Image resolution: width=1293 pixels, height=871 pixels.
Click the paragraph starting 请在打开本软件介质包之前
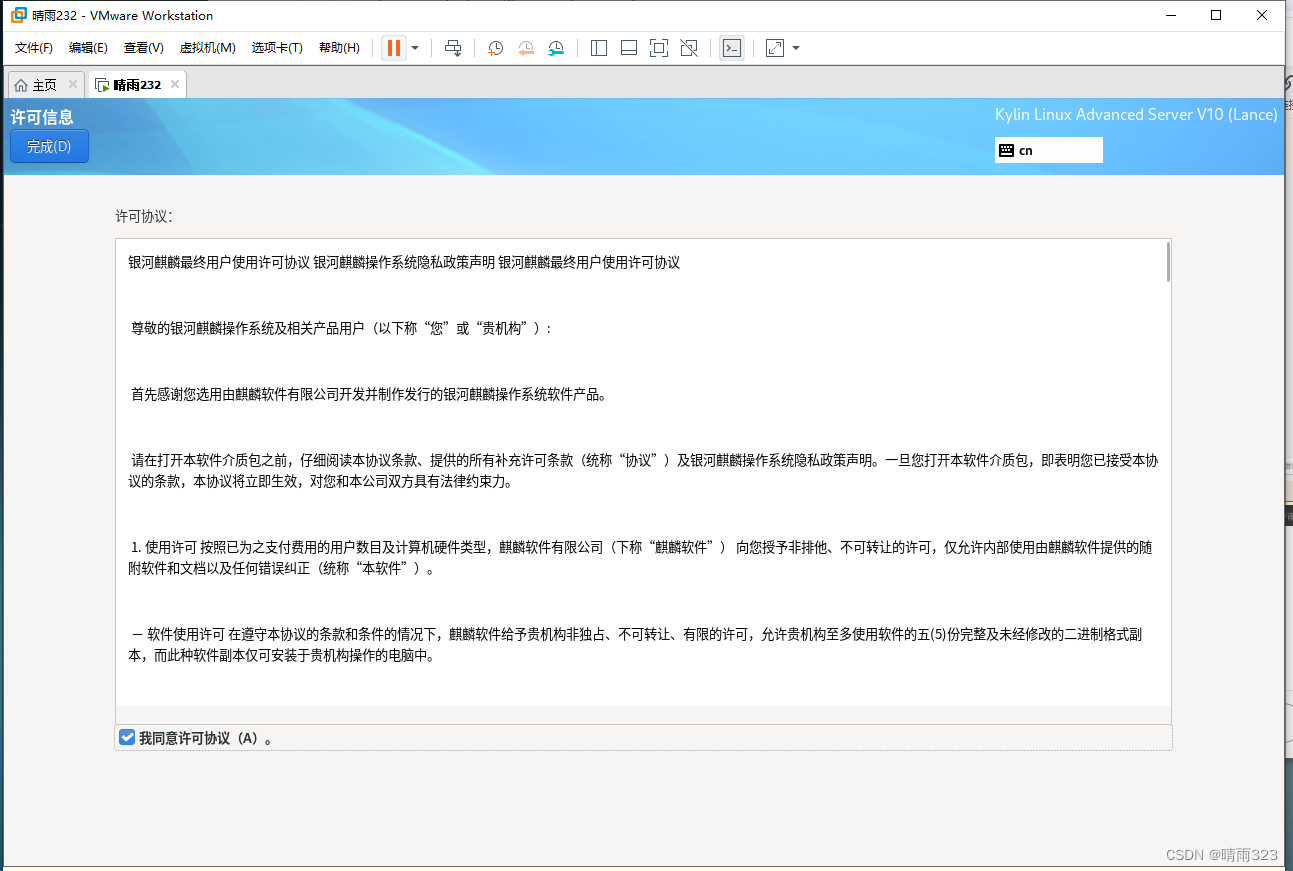pos(643,471)
